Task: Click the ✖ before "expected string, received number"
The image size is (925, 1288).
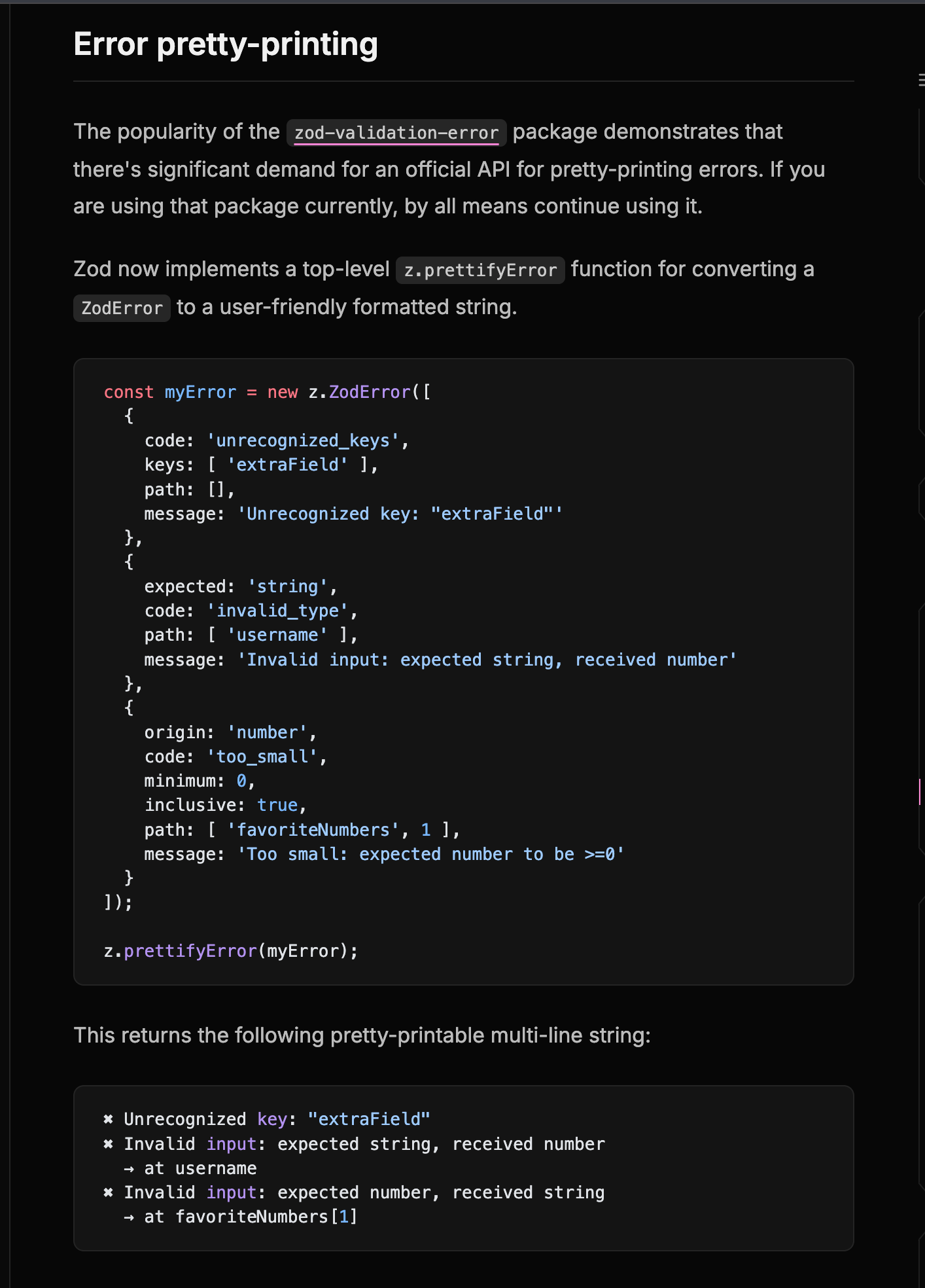Action: tap(109, 1144)
